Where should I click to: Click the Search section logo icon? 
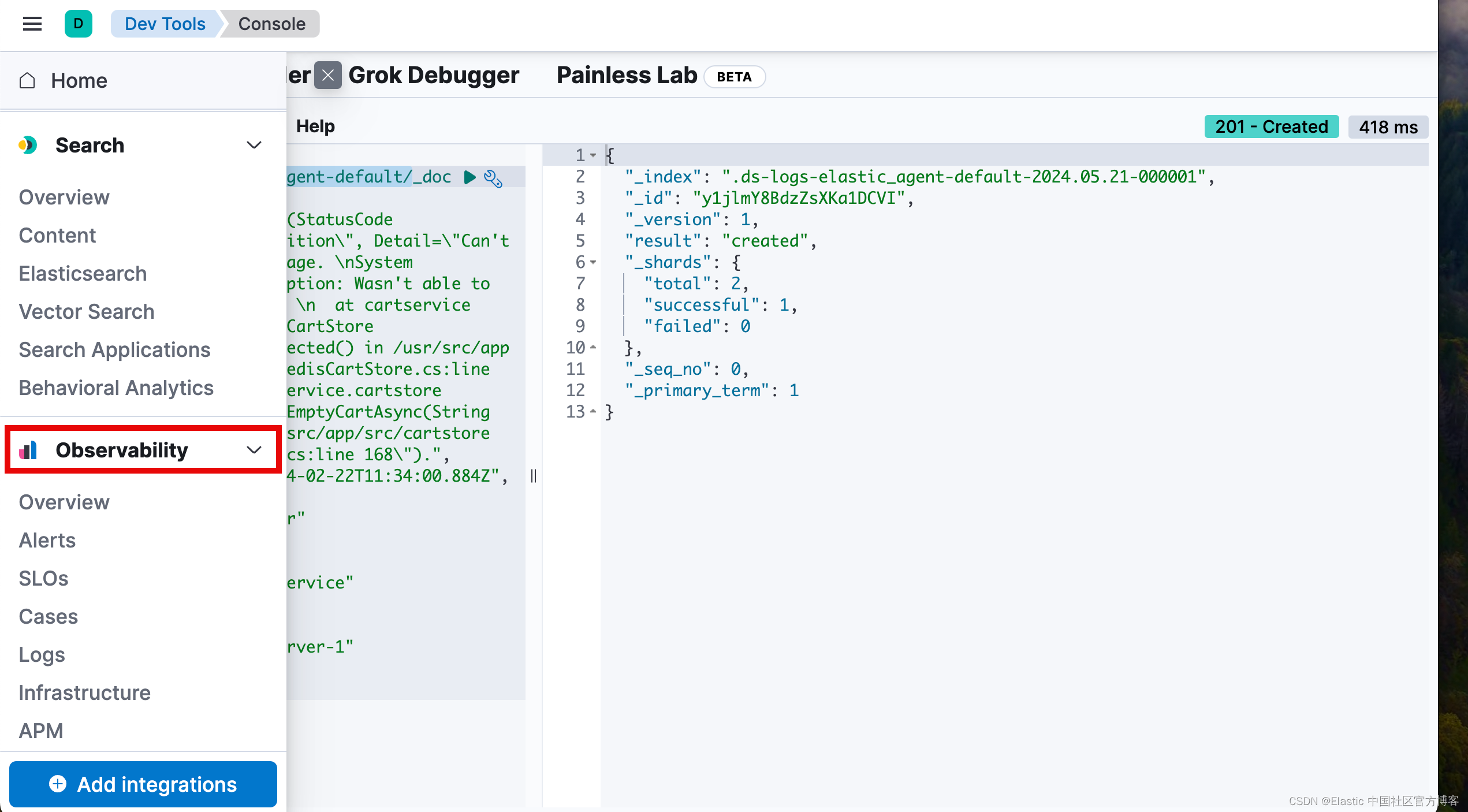click(x=28, y=145)
